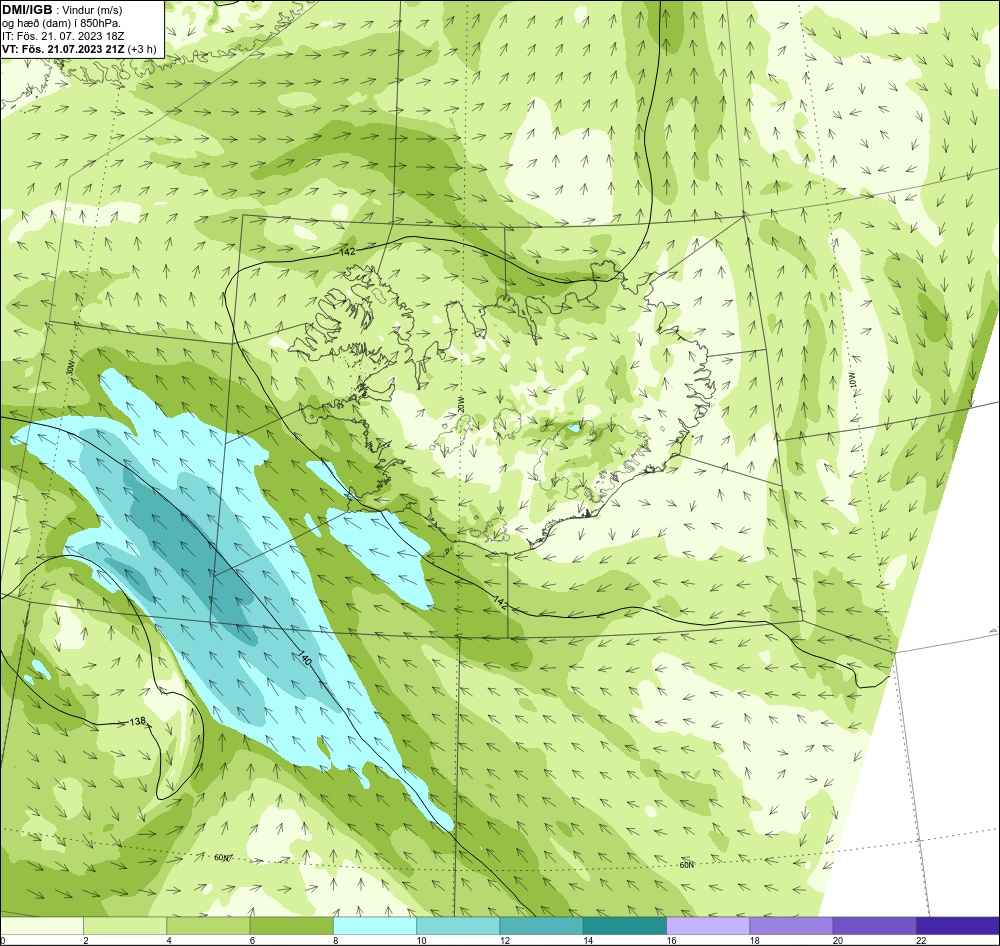Click the legend value 14
Screen dimensions: 1000x946
pos(588,940)
